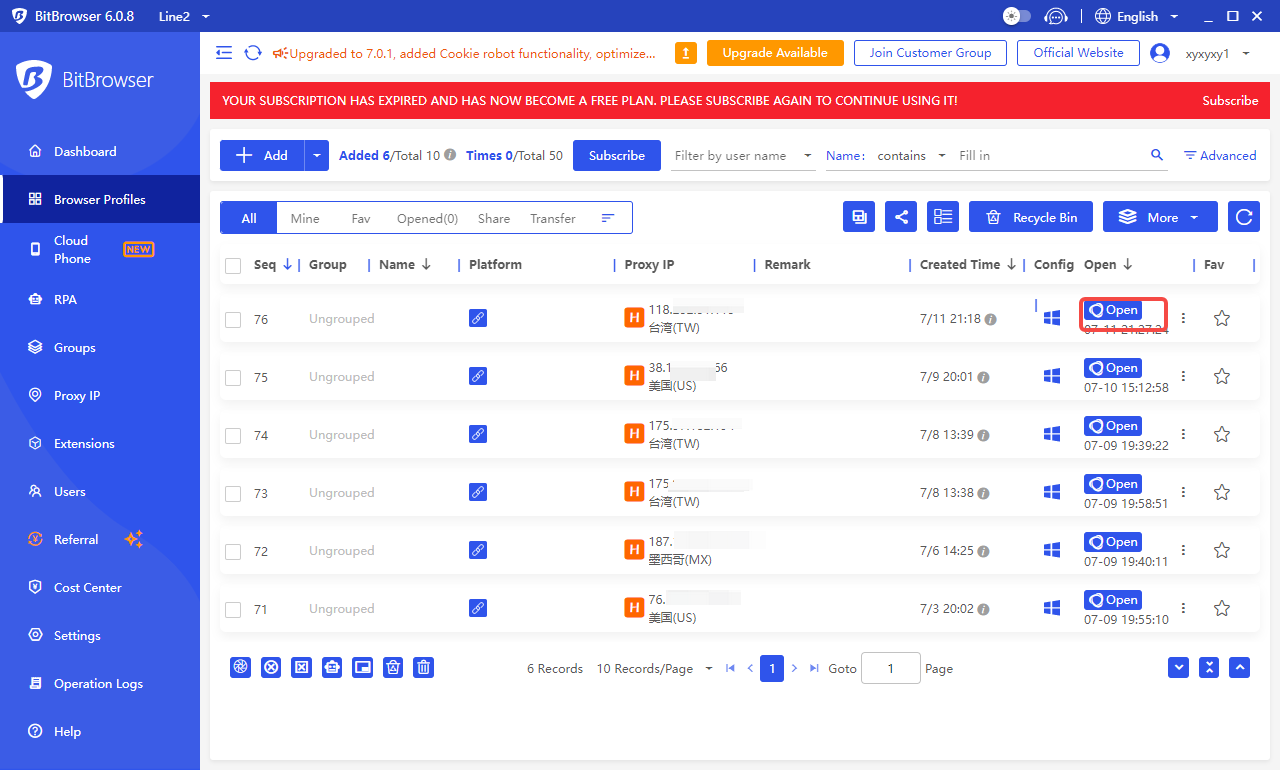
Task: Click Join Customer Group button
Action: [930, 53]
